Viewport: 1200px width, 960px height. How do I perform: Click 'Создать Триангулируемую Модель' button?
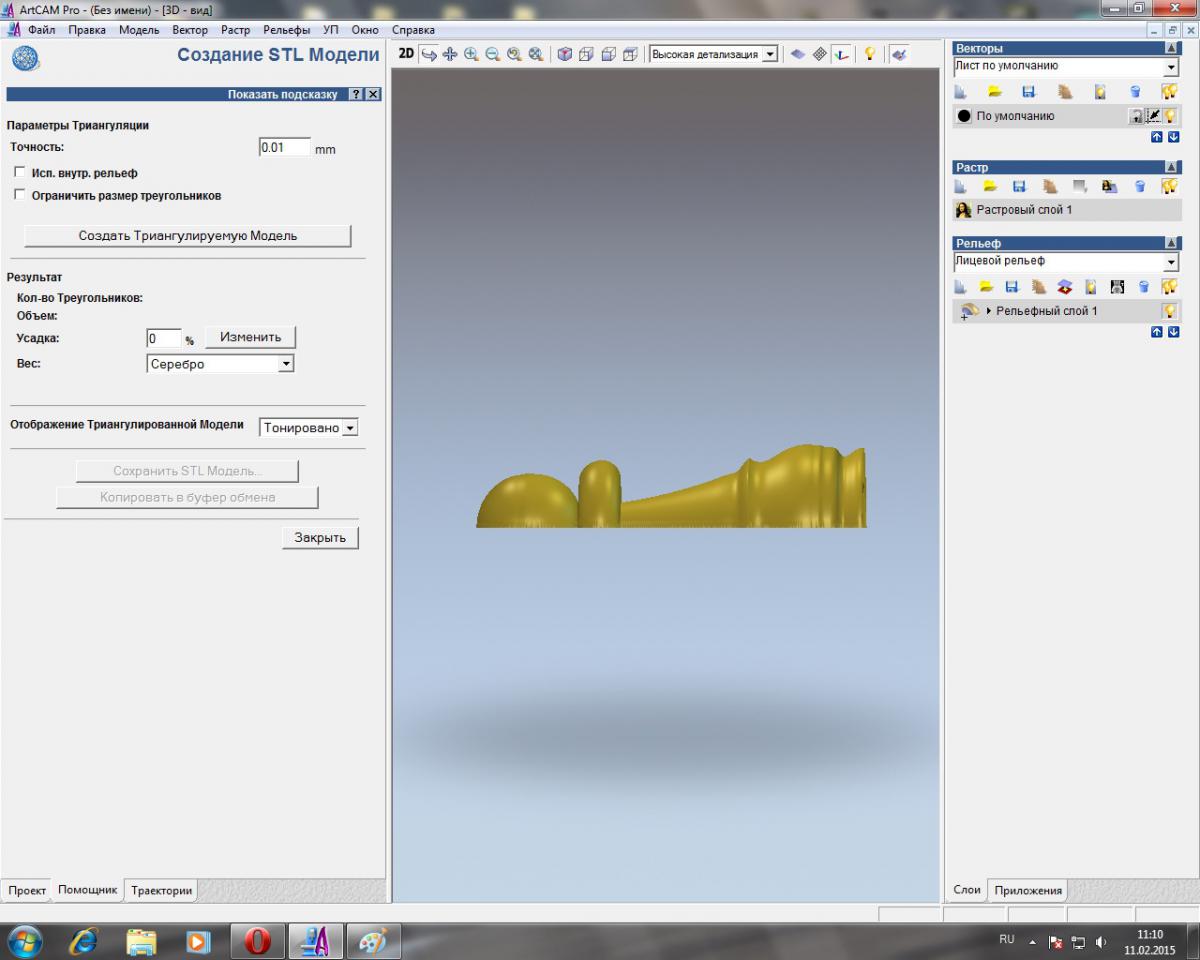188,236
